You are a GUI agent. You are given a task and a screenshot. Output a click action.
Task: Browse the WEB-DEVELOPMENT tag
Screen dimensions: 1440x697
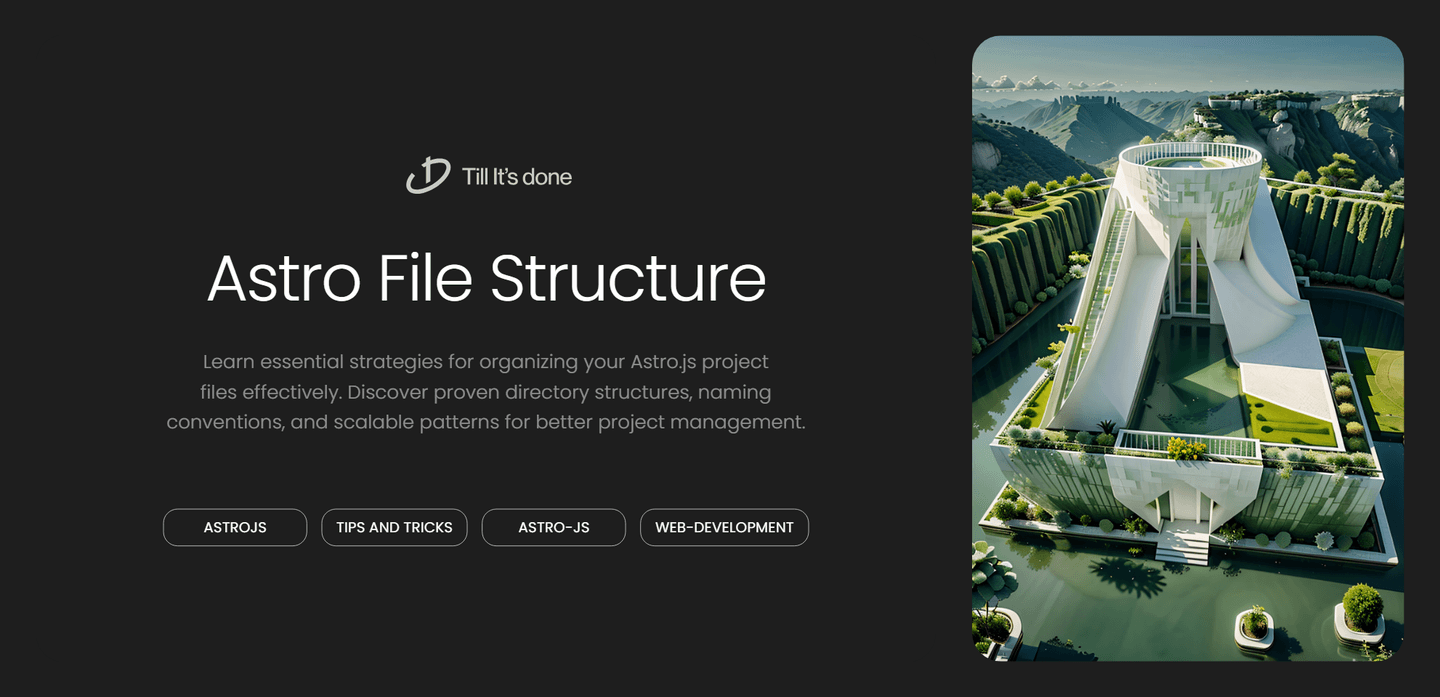[724, 527]
